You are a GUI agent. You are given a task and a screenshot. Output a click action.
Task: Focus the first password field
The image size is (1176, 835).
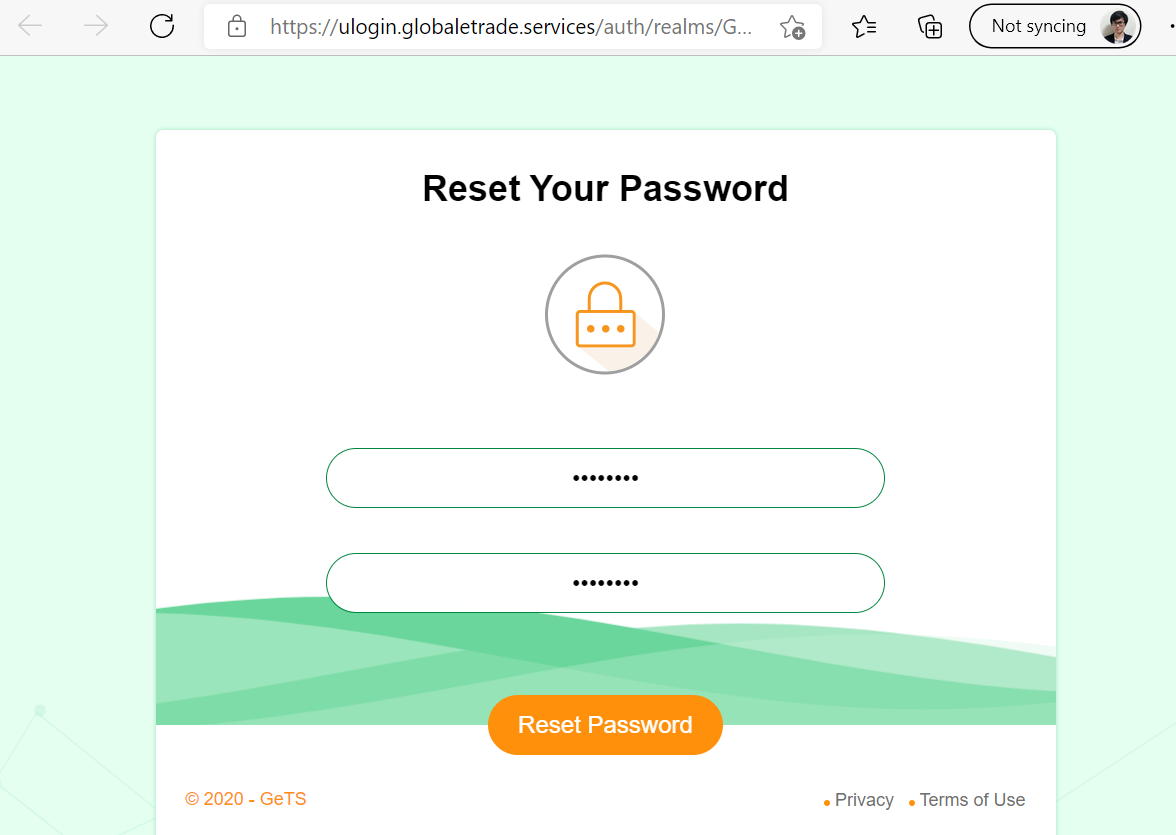(605, 478)
